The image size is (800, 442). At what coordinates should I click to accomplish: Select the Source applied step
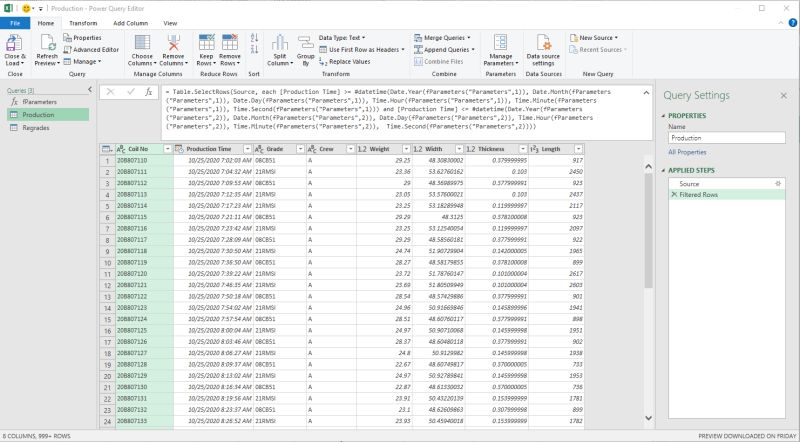point(727,184)
